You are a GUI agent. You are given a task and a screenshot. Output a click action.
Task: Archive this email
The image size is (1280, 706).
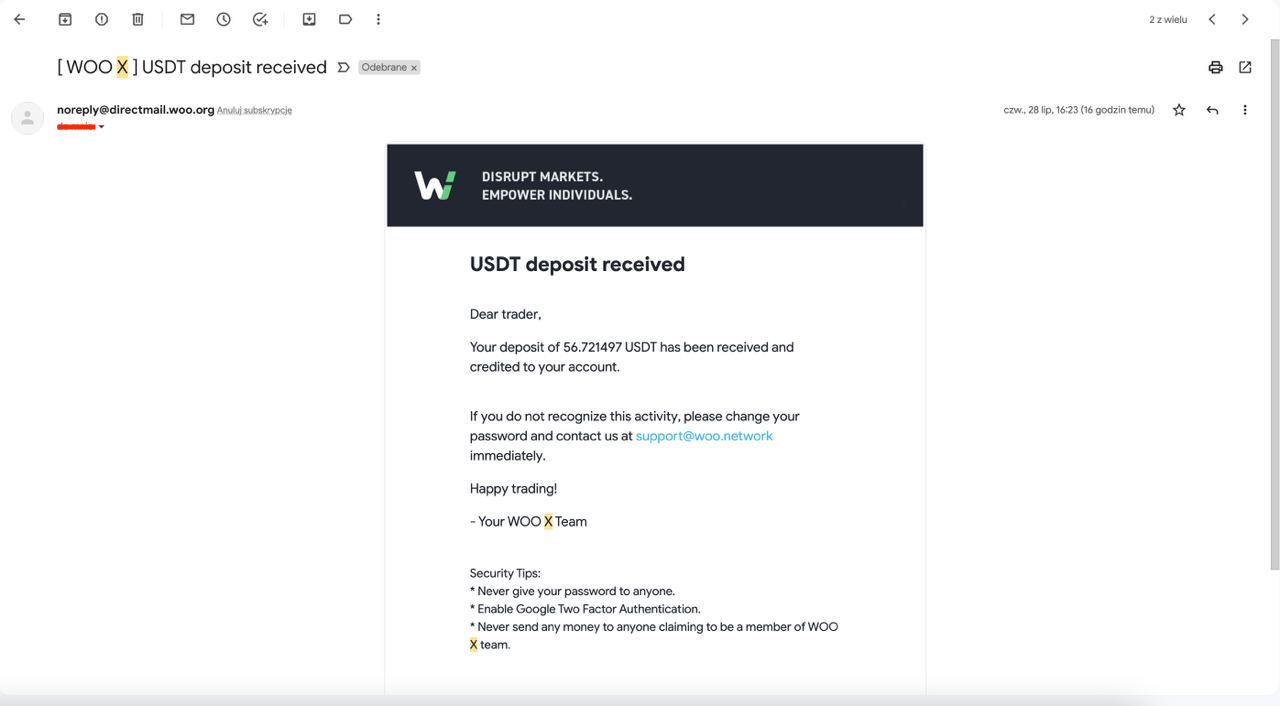[65, 19]
